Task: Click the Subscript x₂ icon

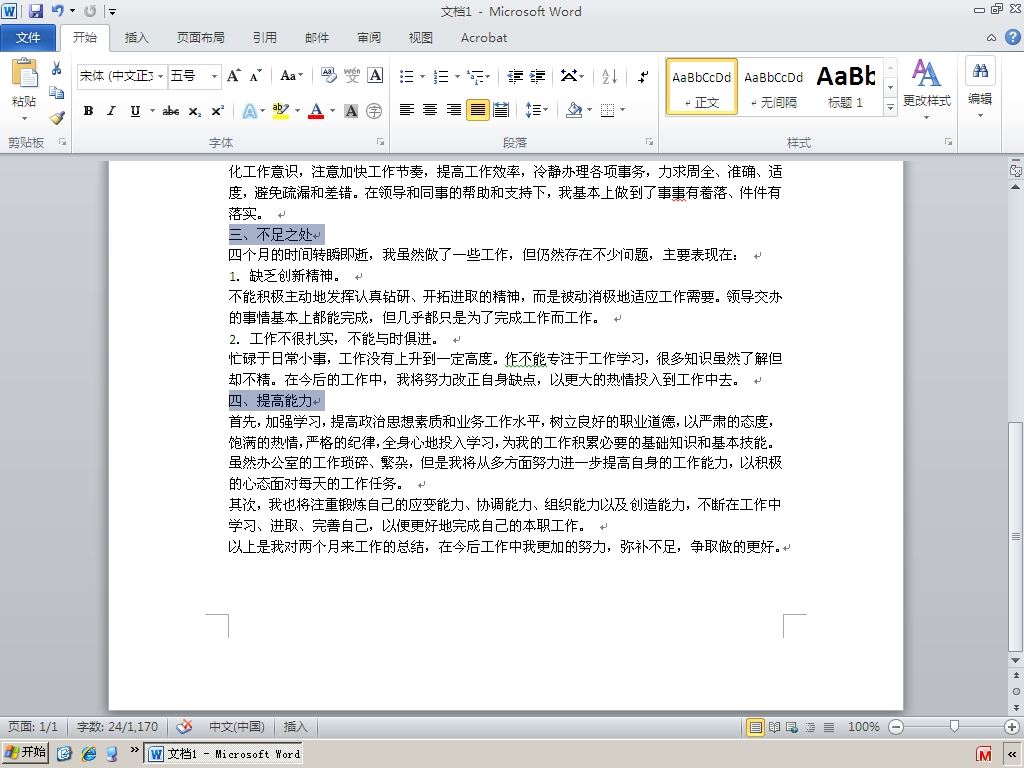Action: click(x=195, y=112)
